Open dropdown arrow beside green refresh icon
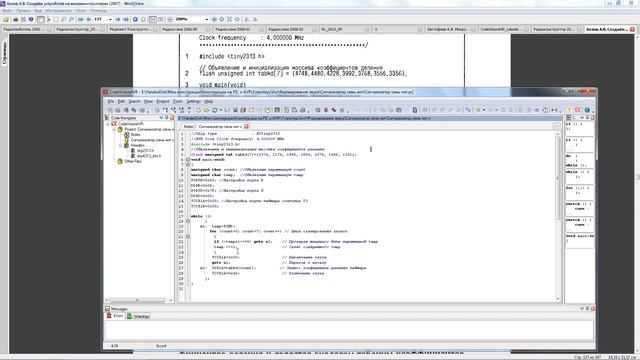 point(221,110)
